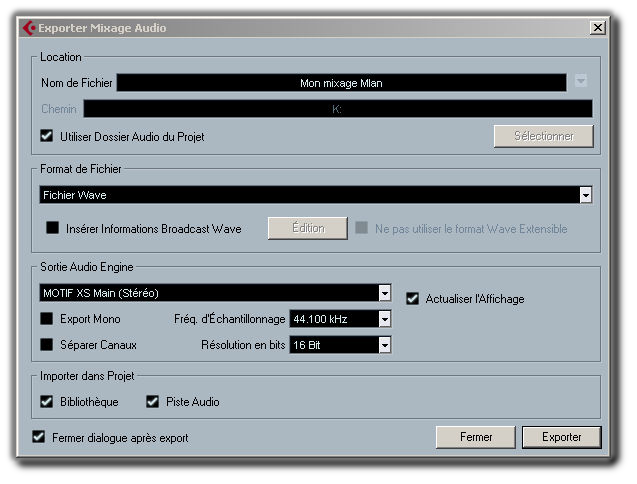The image size is (637, 484).
Task: Toggle Utiliser Dossier Audio du Projet checkbox
Action: click(x=47, y=136)
